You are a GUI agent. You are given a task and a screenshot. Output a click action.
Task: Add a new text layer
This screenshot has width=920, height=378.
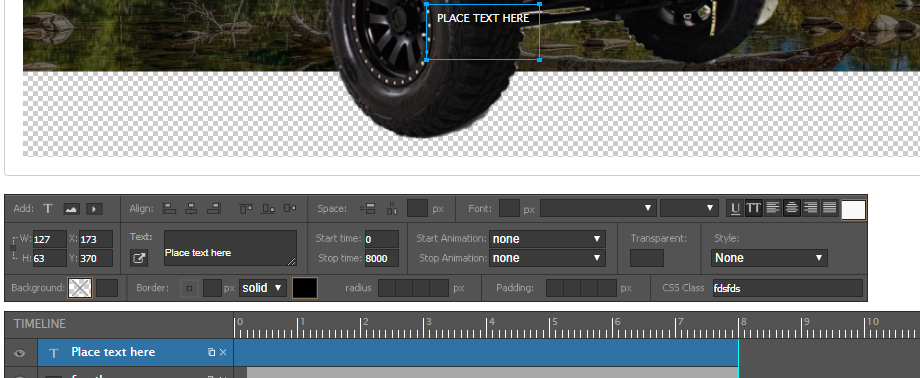[48, 209]
